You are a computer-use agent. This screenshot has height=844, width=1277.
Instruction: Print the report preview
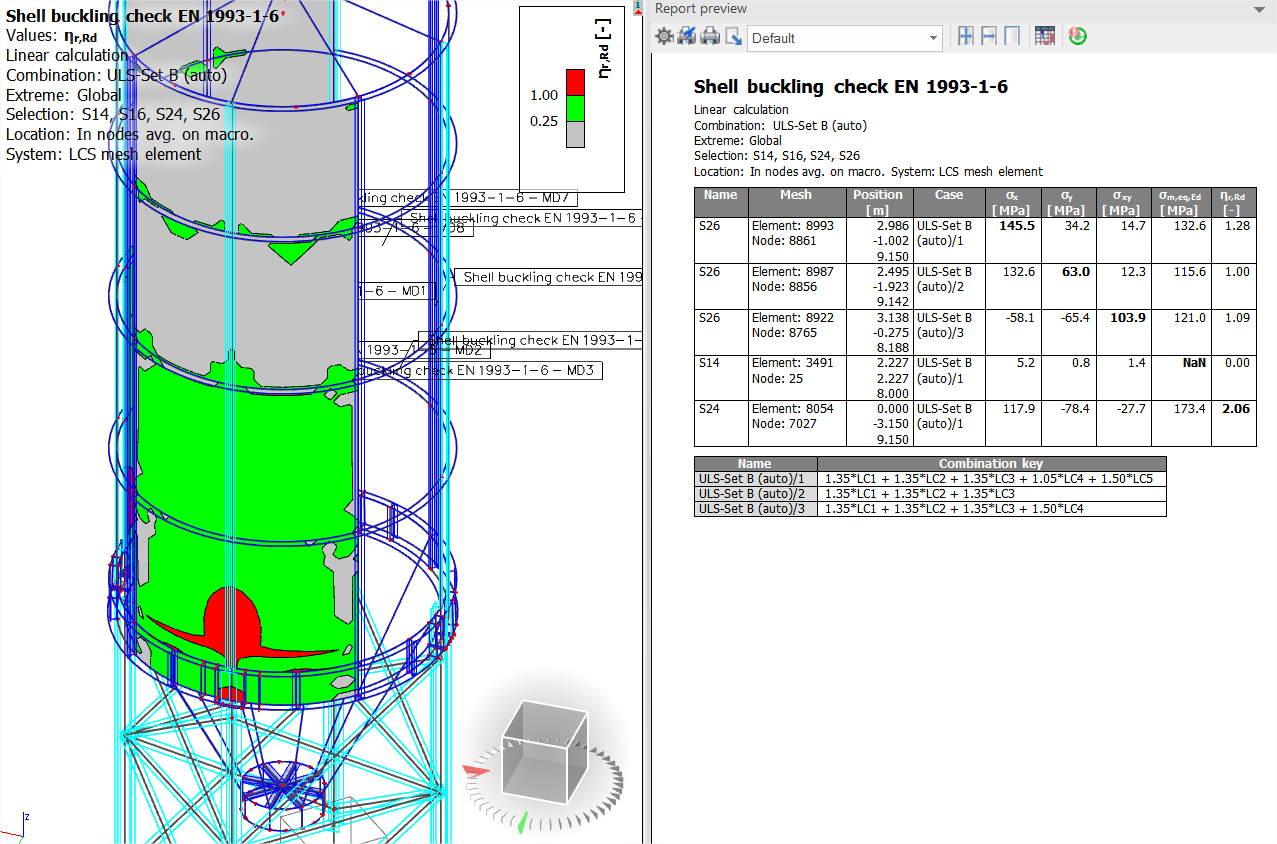pyautogui.click(x=710, y=37)
